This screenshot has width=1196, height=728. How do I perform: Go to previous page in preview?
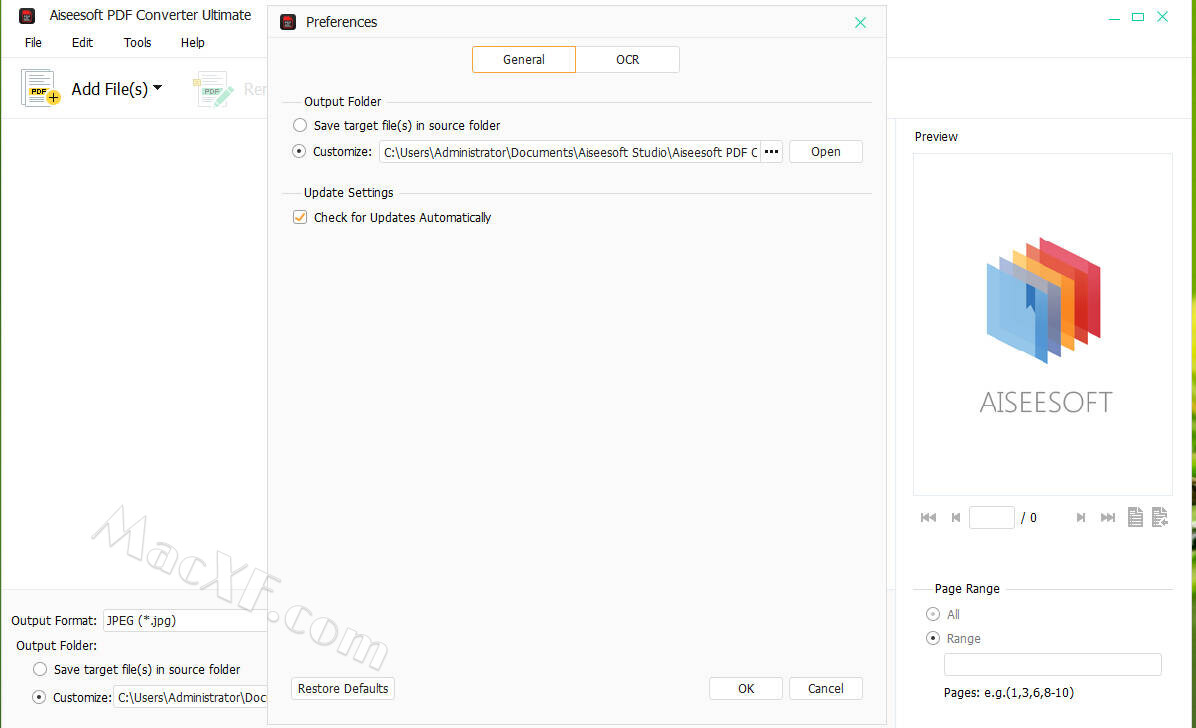[956, 517]
